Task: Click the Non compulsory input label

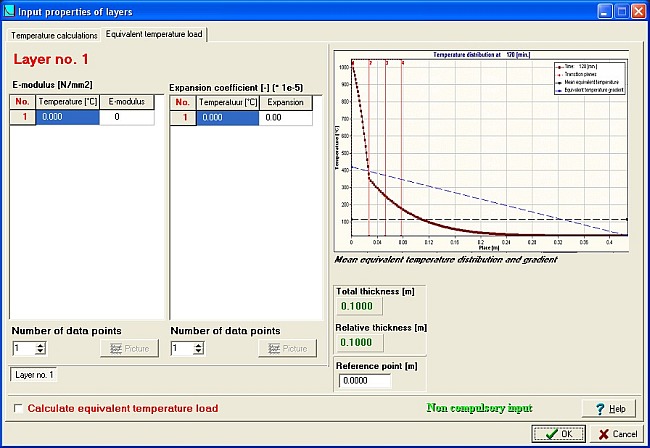Action: pyautogui.click(x=479, y=408)
